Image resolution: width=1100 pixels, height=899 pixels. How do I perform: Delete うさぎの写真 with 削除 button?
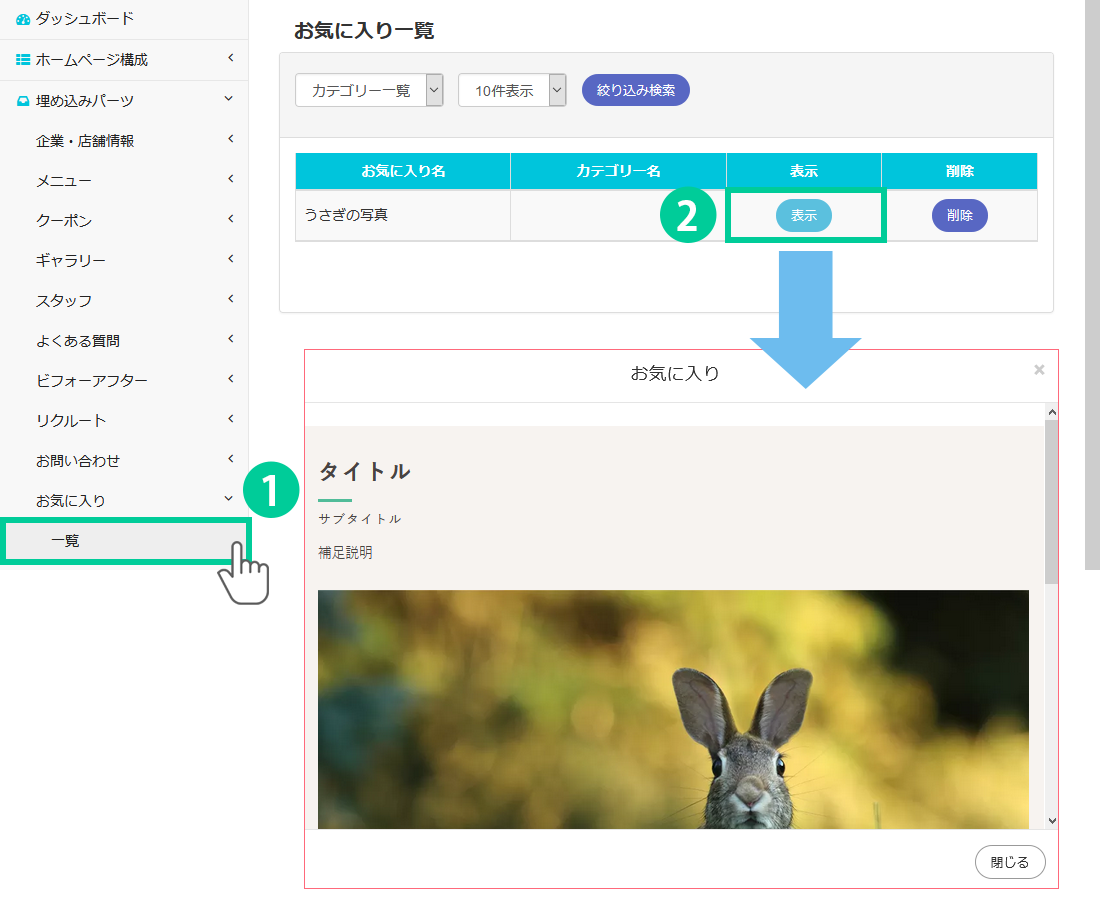[x=959, y=215]
